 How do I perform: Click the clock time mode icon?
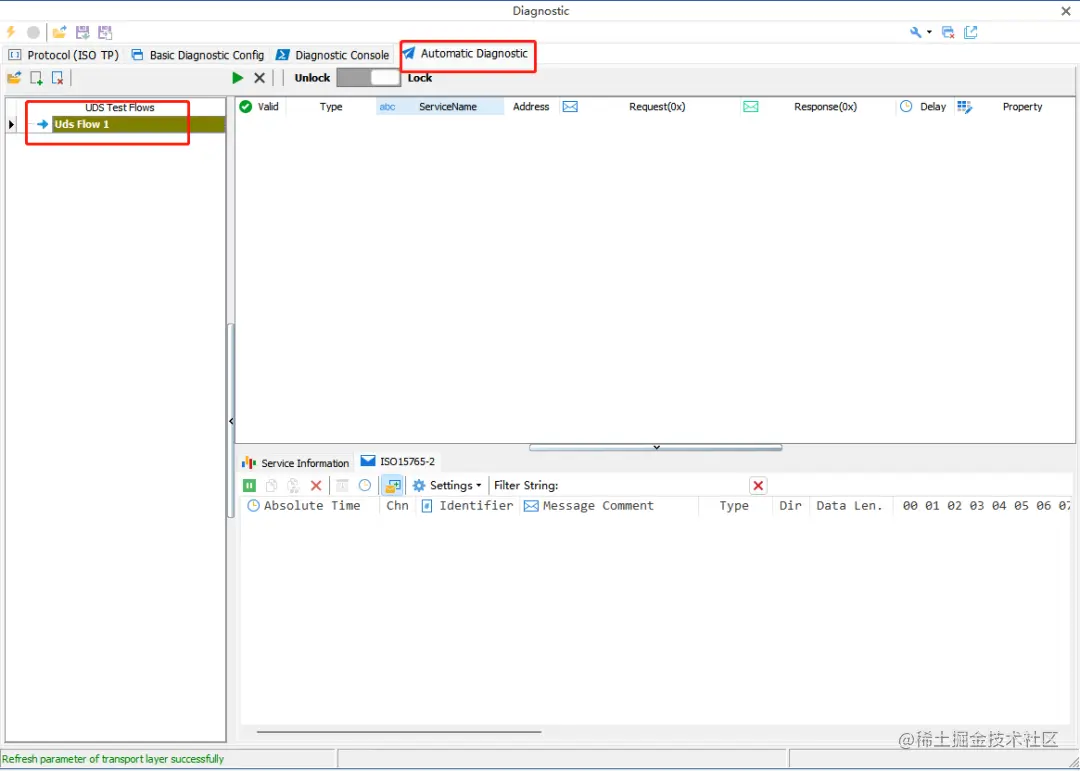point(364,486)
